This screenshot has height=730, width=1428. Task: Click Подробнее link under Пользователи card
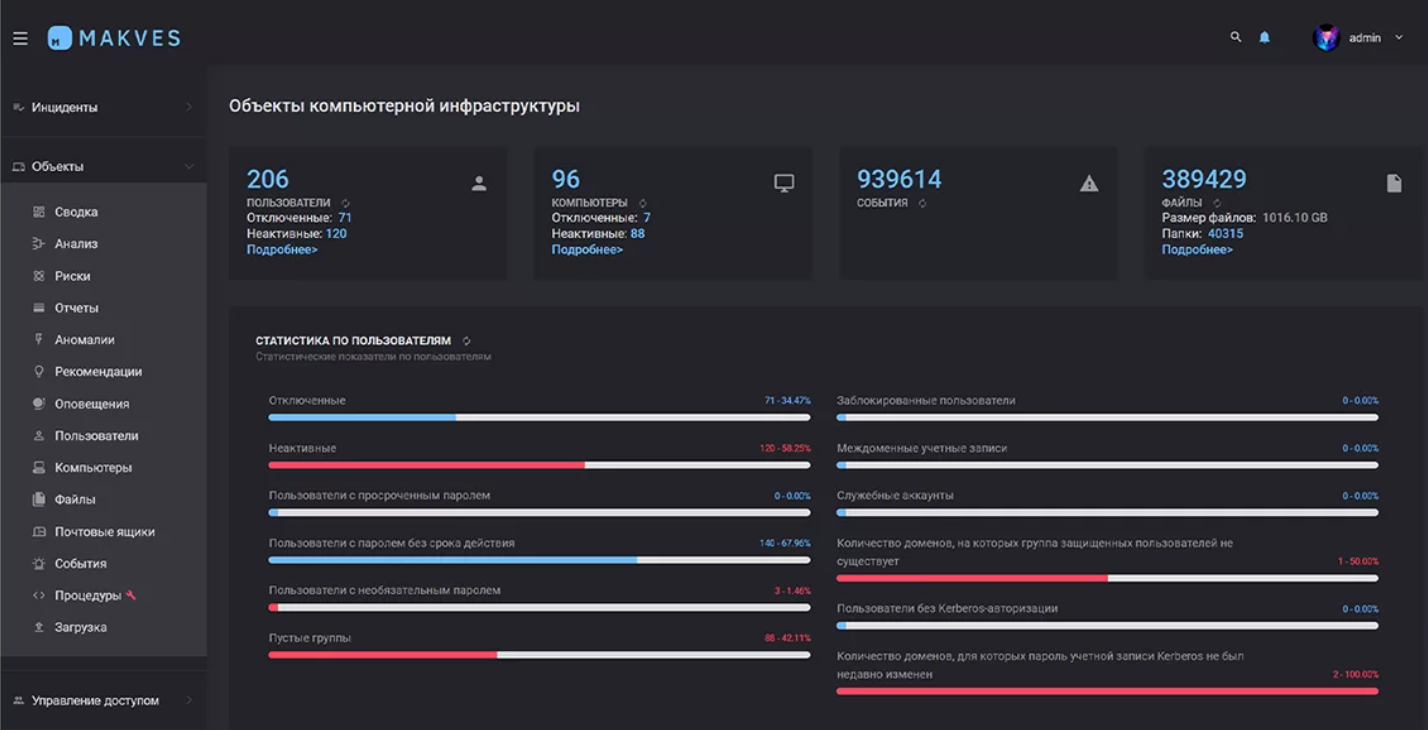coord(282,250)
